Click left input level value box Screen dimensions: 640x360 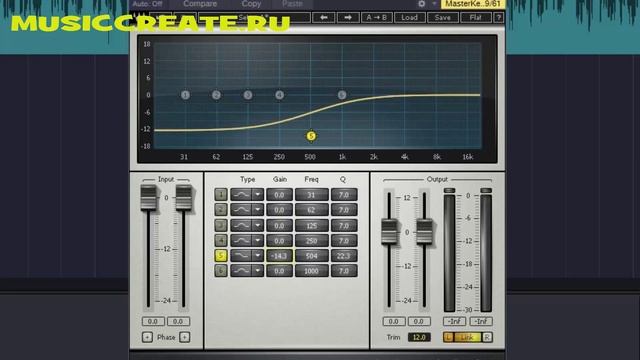tap(153, 321)
